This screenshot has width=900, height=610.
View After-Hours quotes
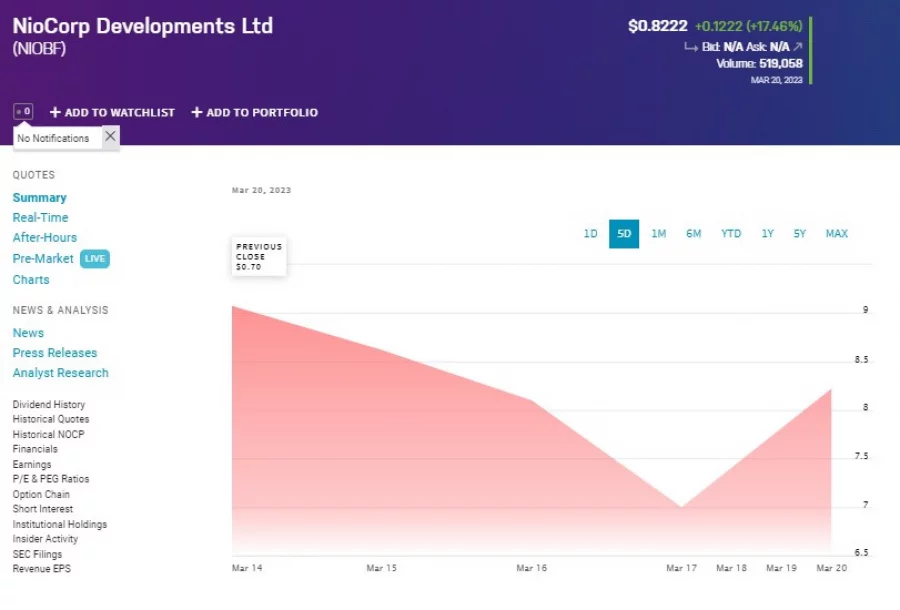click(44, 237)
